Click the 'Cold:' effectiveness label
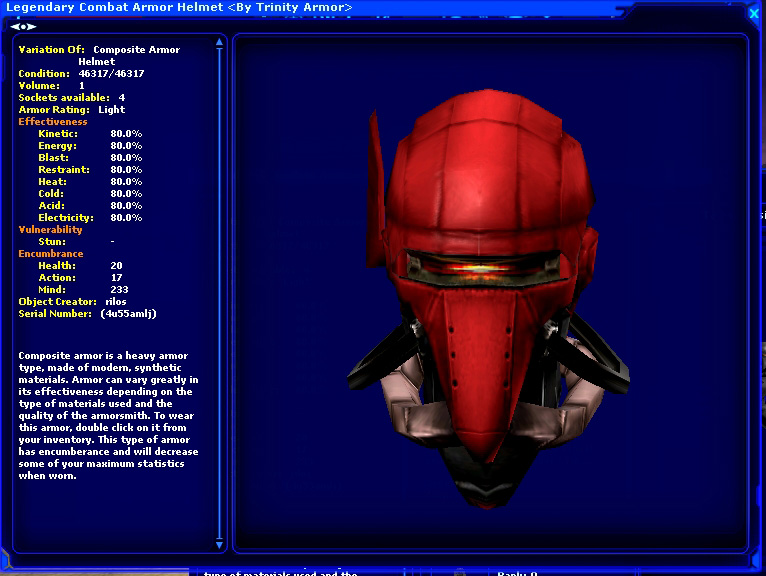The image size is (766, 576). 51,193
